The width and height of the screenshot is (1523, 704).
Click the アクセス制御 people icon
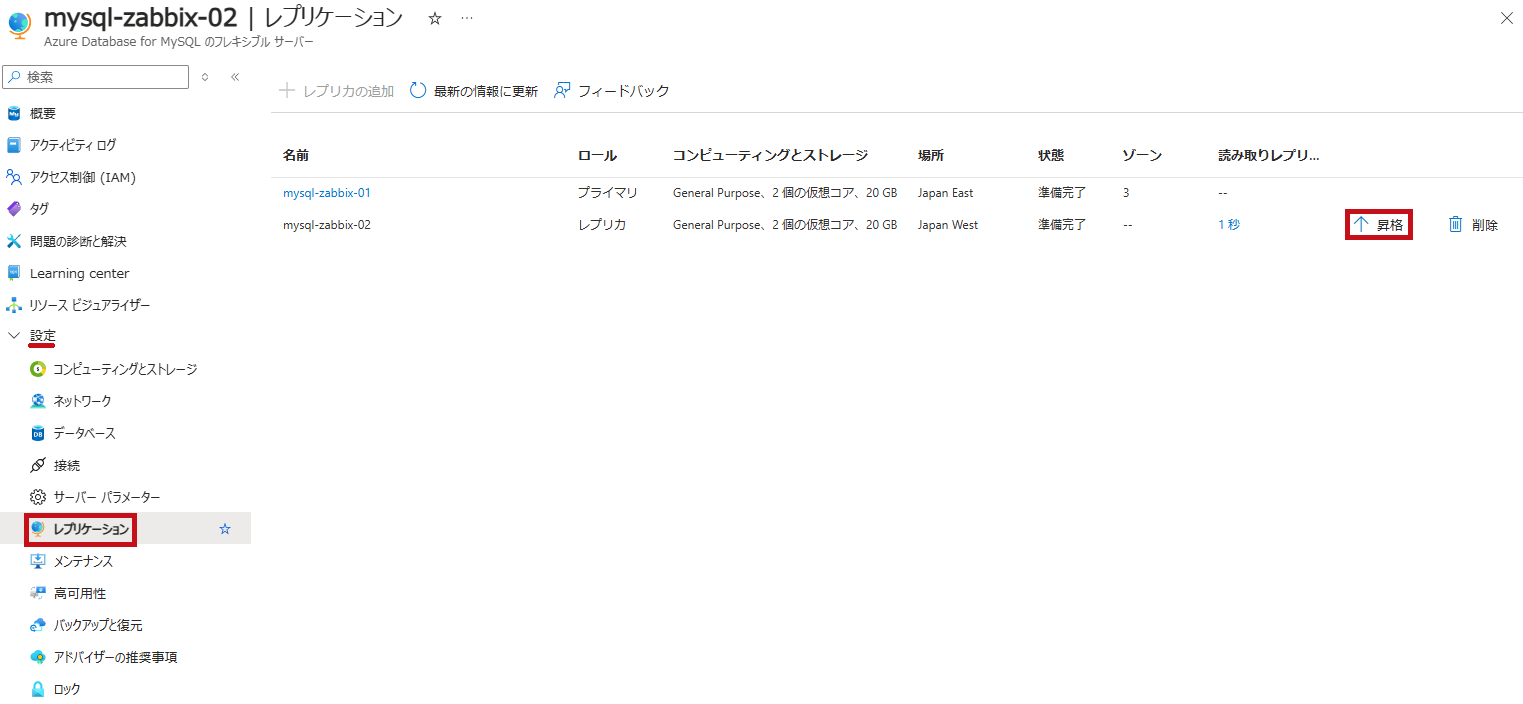point(14,177)
